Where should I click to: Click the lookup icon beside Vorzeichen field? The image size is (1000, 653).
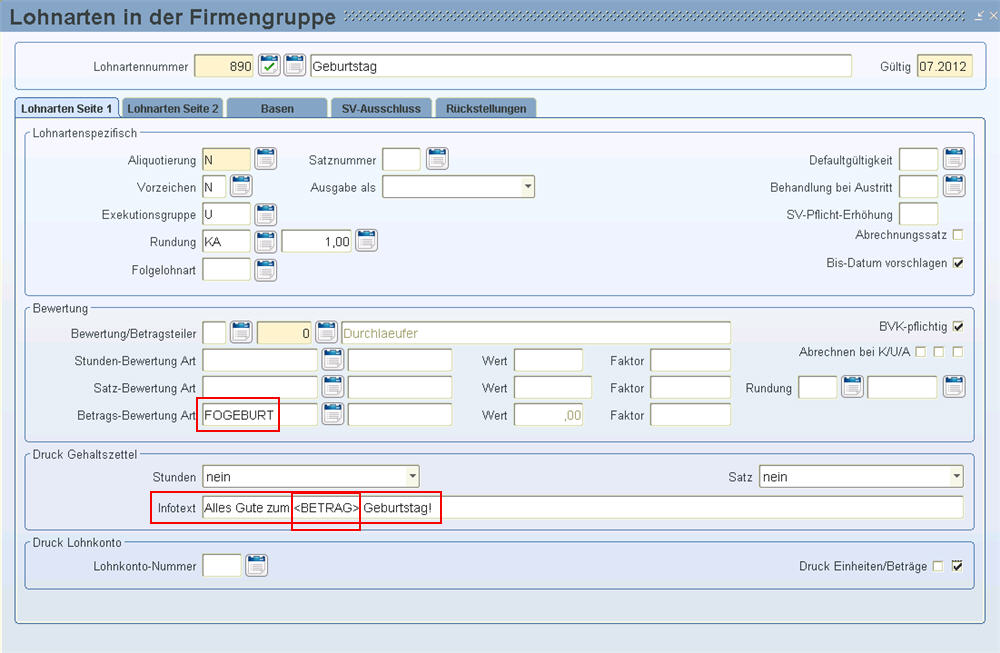241,186
